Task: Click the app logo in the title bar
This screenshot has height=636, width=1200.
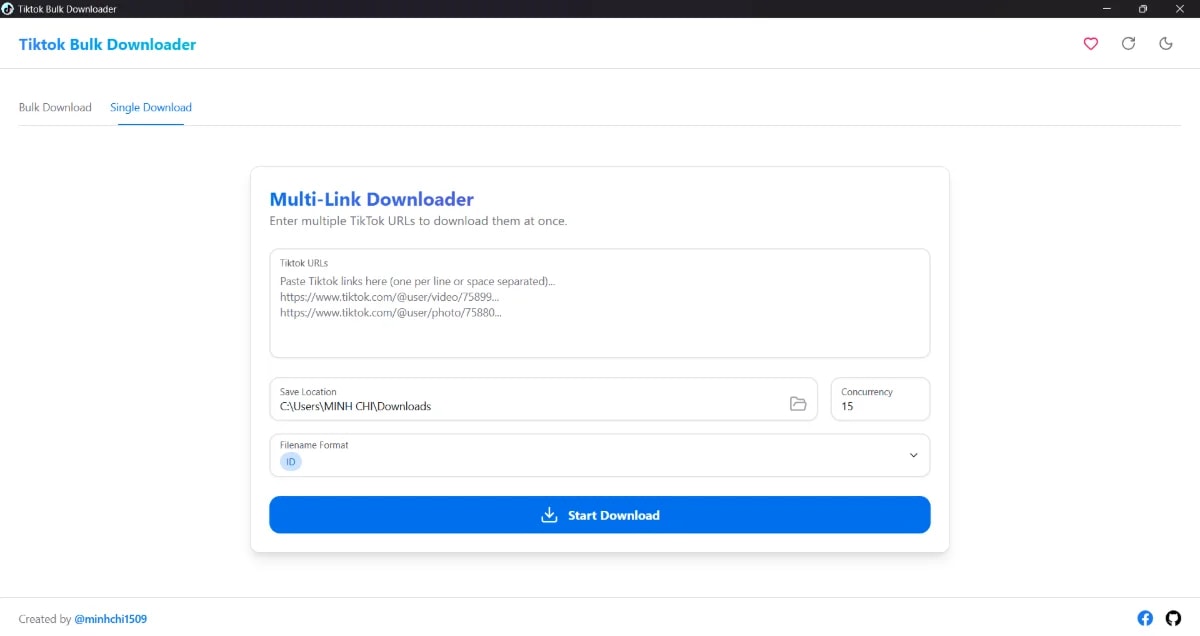Action: coord(8,8)
